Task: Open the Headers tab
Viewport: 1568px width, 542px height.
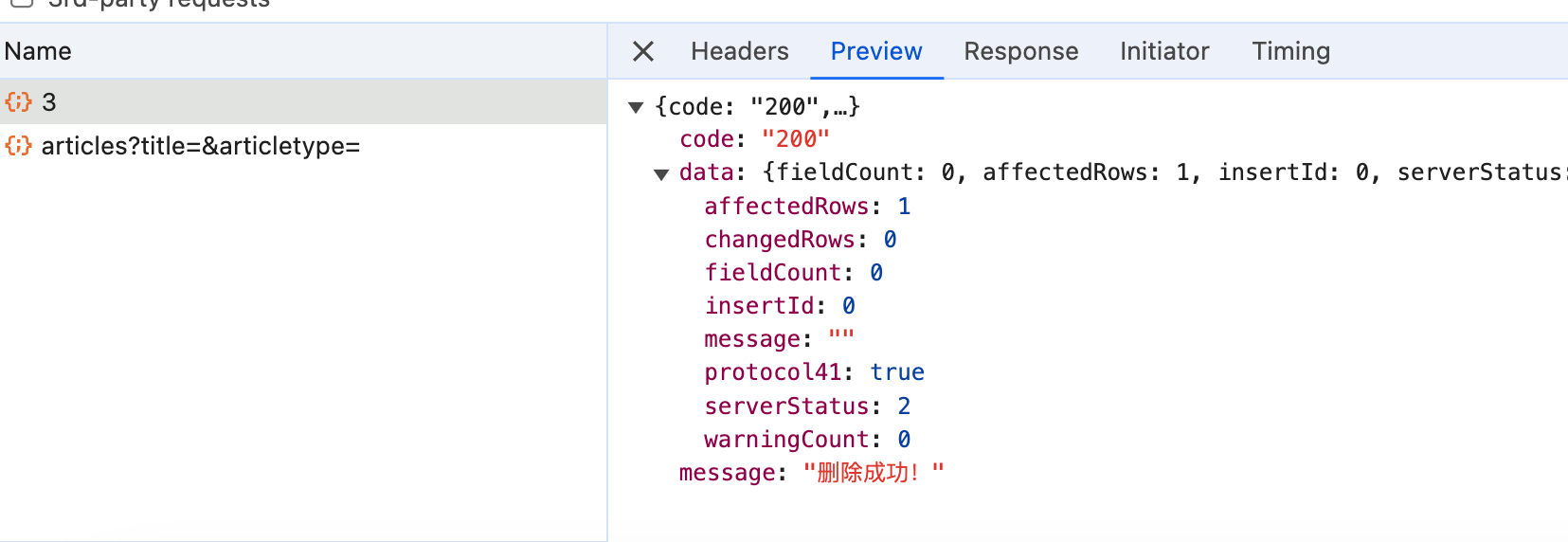Action: click(739, 51)
